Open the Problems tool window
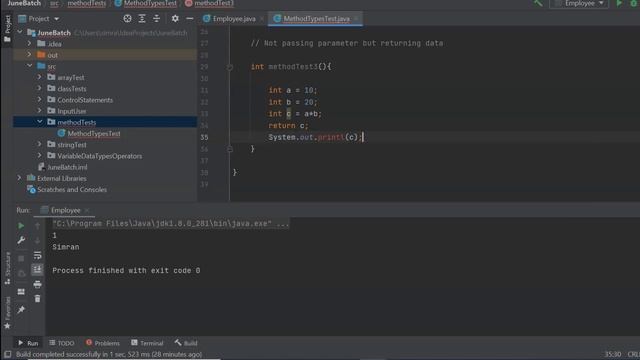640x360 pixels. click(103, 343)
